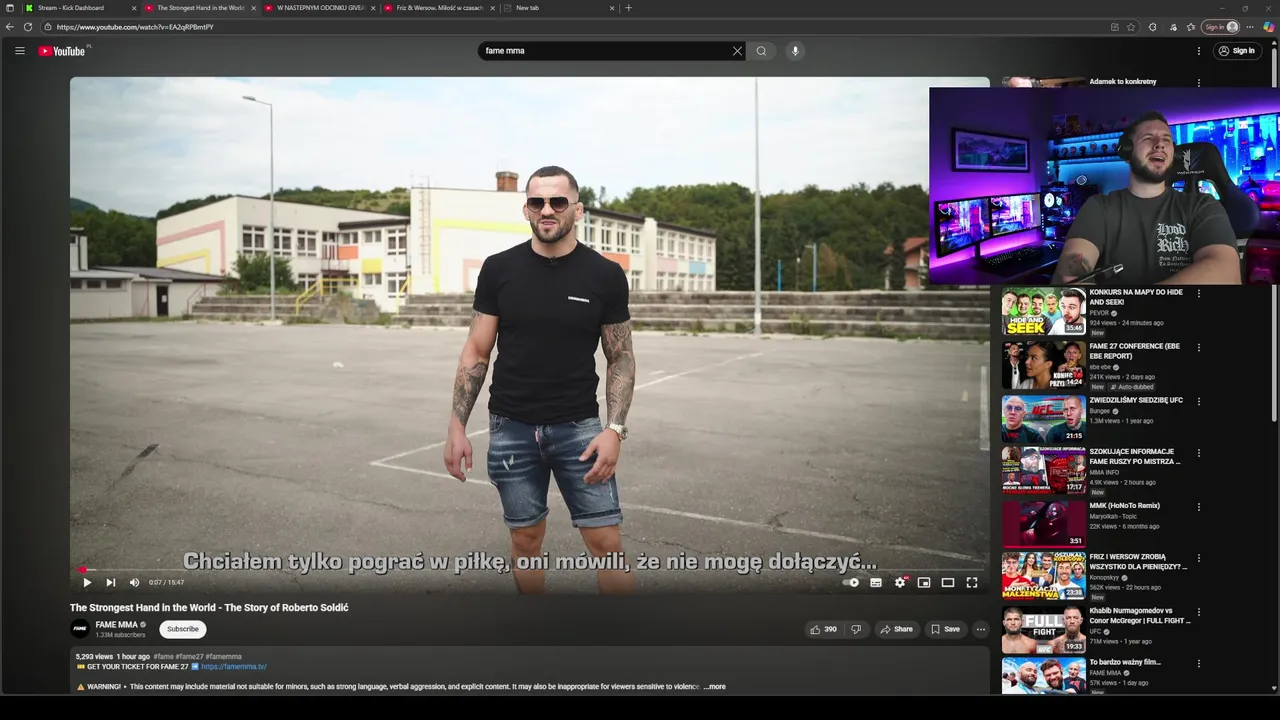Switch to theater mode
The height and width of the screenshot is (720, 1280).
(948, 582)
